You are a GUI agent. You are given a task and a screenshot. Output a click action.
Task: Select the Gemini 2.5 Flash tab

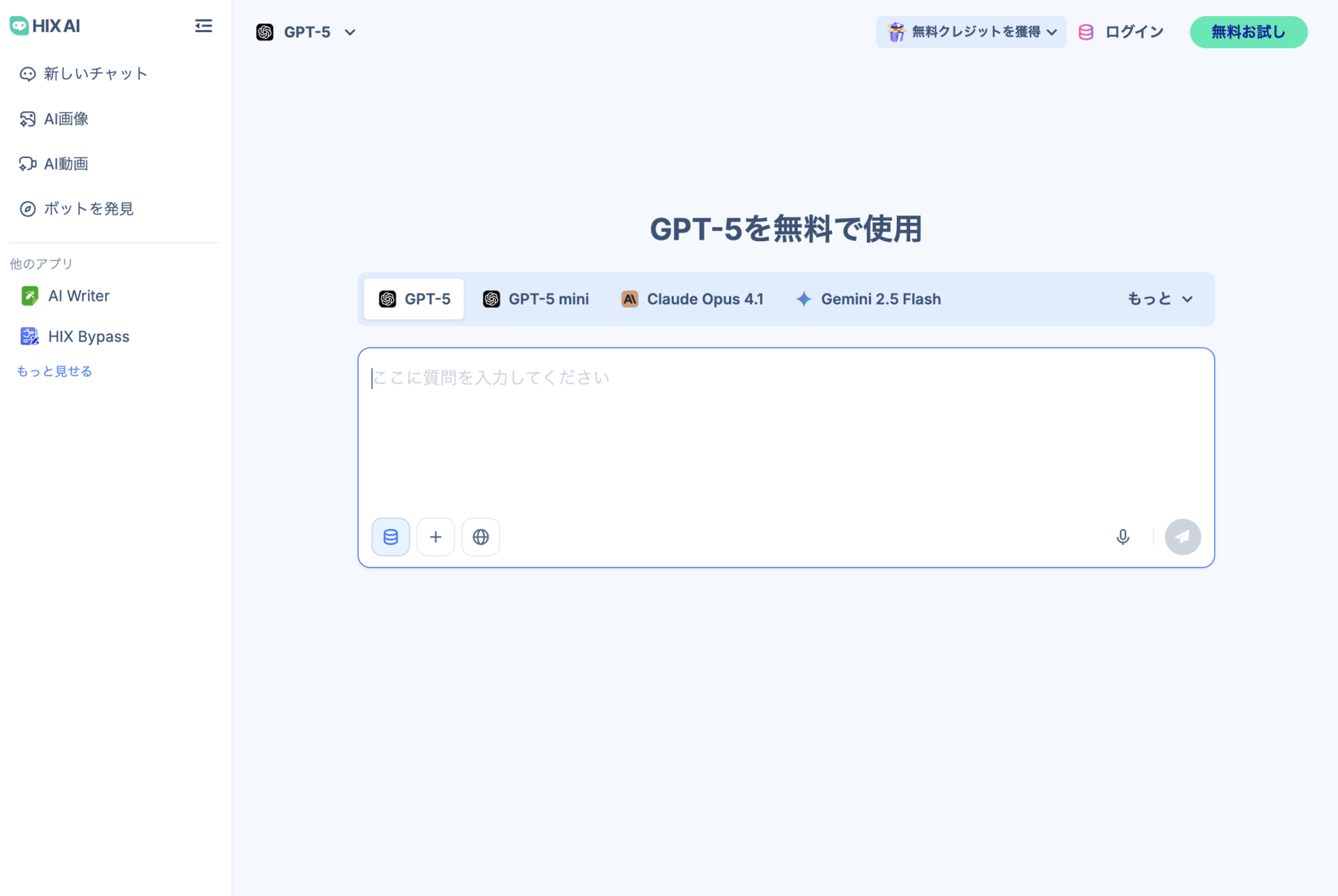coord(868,299)
